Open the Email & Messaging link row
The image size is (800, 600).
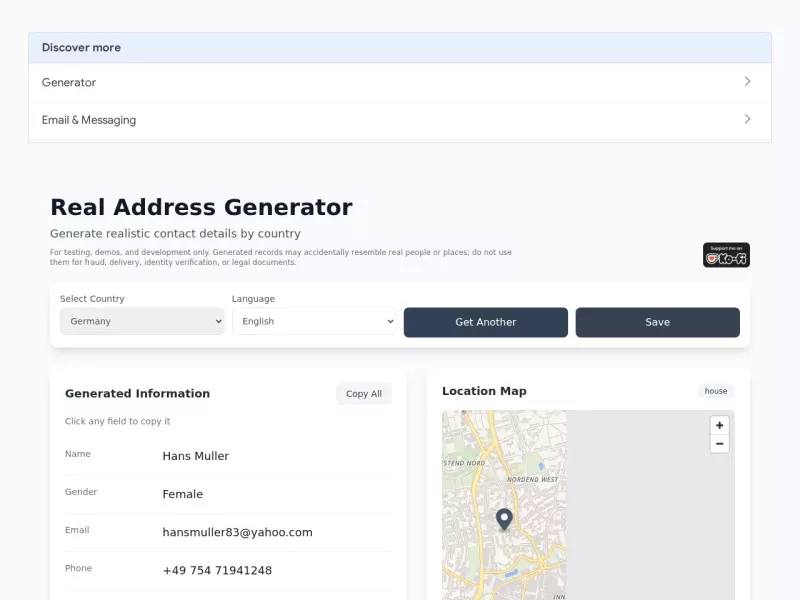coord(399,120)
